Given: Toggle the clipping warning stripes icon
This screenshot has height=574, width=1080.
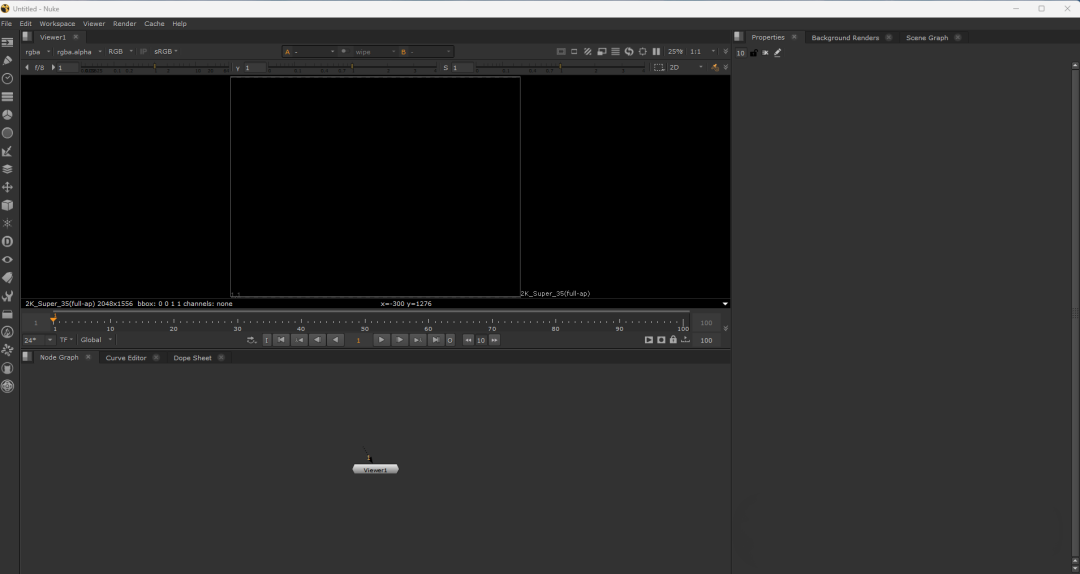Looking at the screenshot, I should (x=588, y=51).
